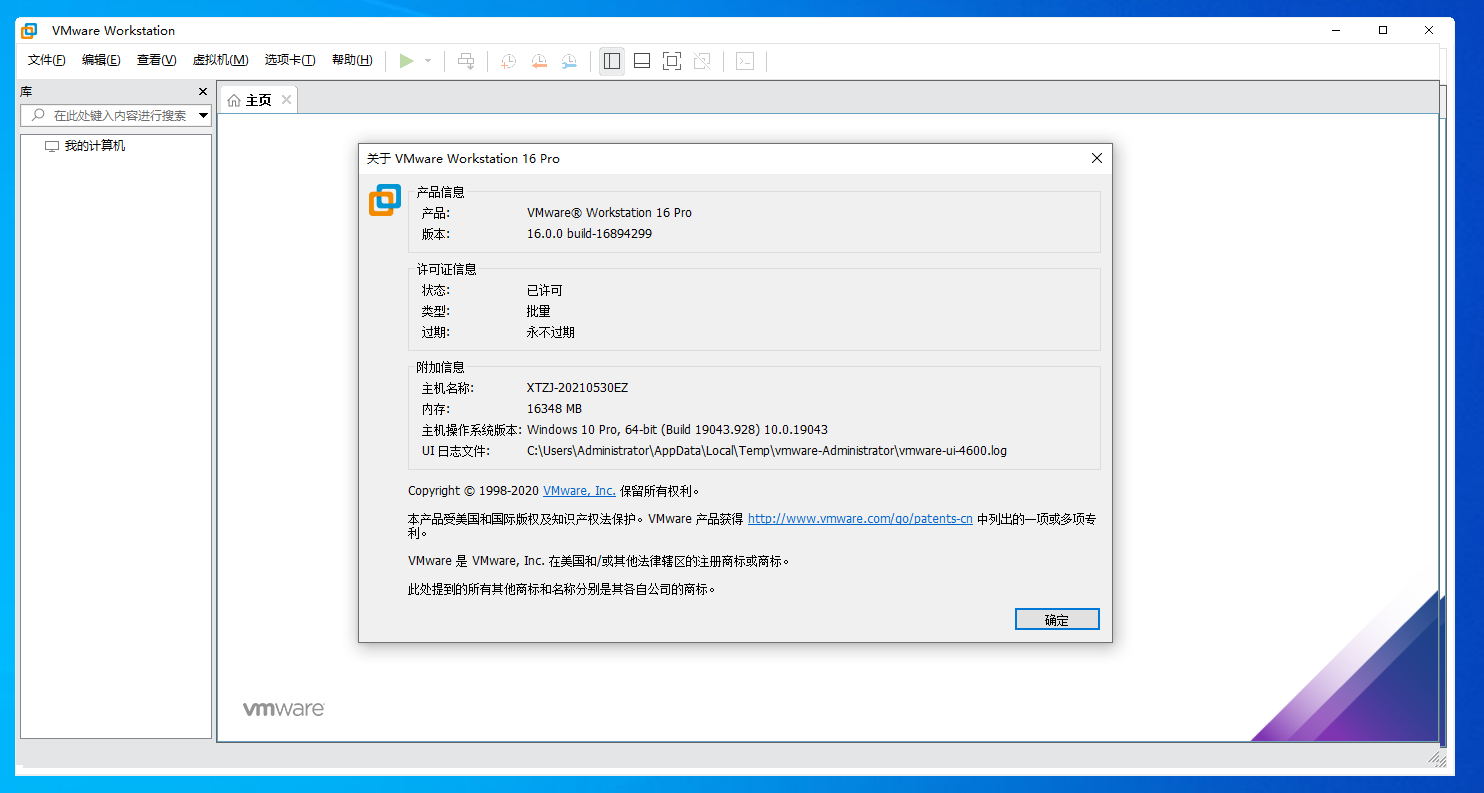Open the 查看(V) menu
Screen dimensions: 1484x793
[156, 60]
